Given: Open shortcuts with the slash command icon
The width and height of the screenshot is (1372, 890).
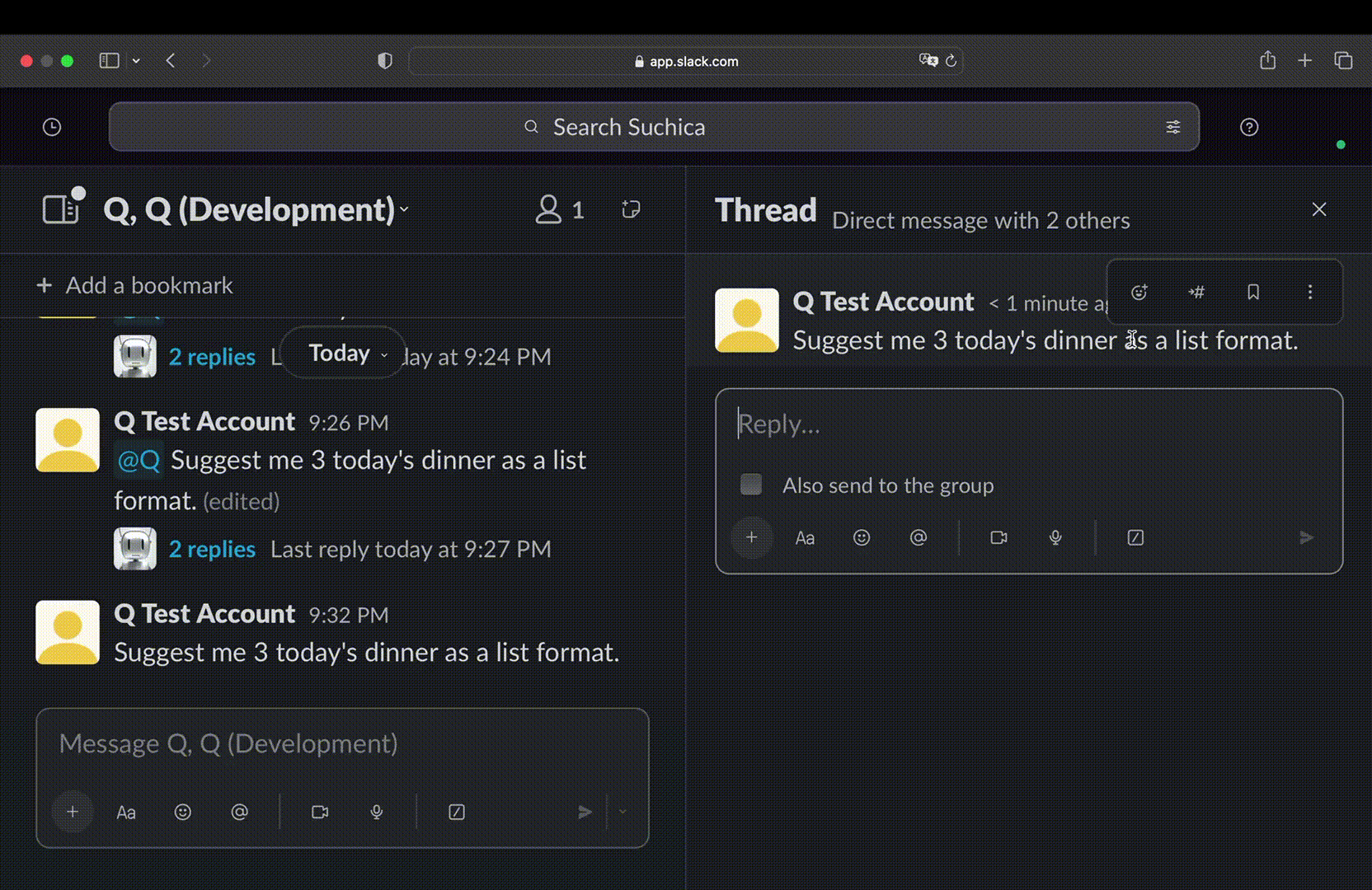Looking at the screenshot, I should coord(1135,537).
